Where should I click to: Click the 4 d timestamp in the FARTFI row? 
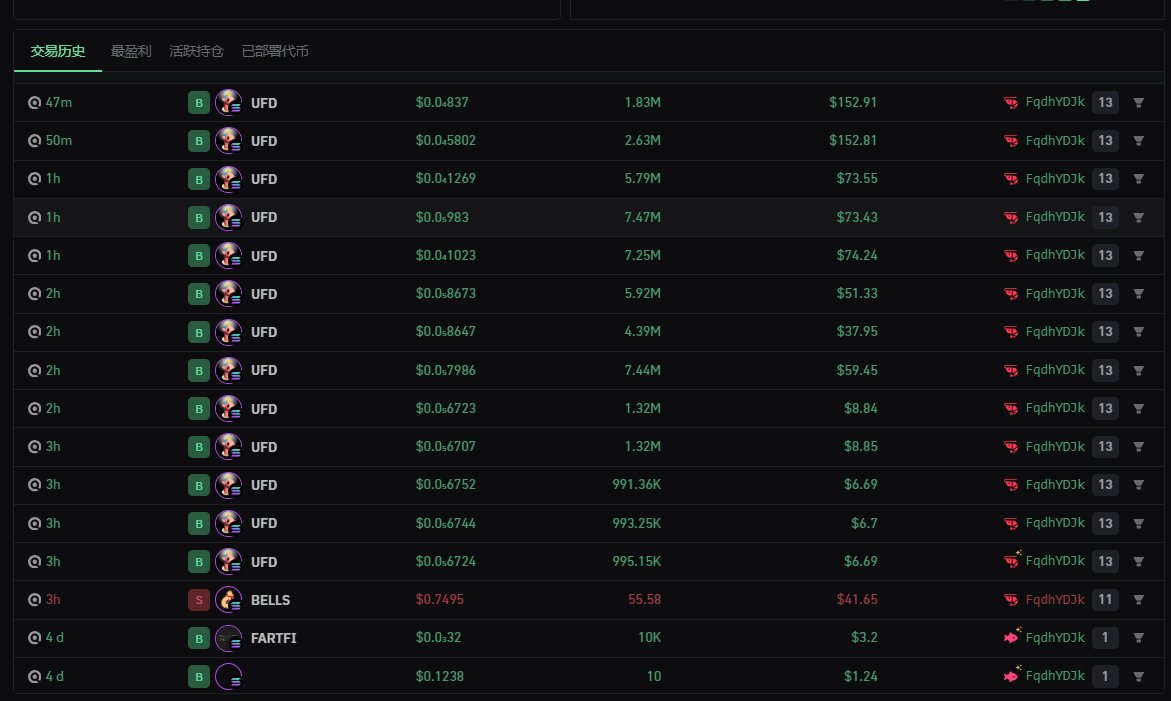pos(55,638)
